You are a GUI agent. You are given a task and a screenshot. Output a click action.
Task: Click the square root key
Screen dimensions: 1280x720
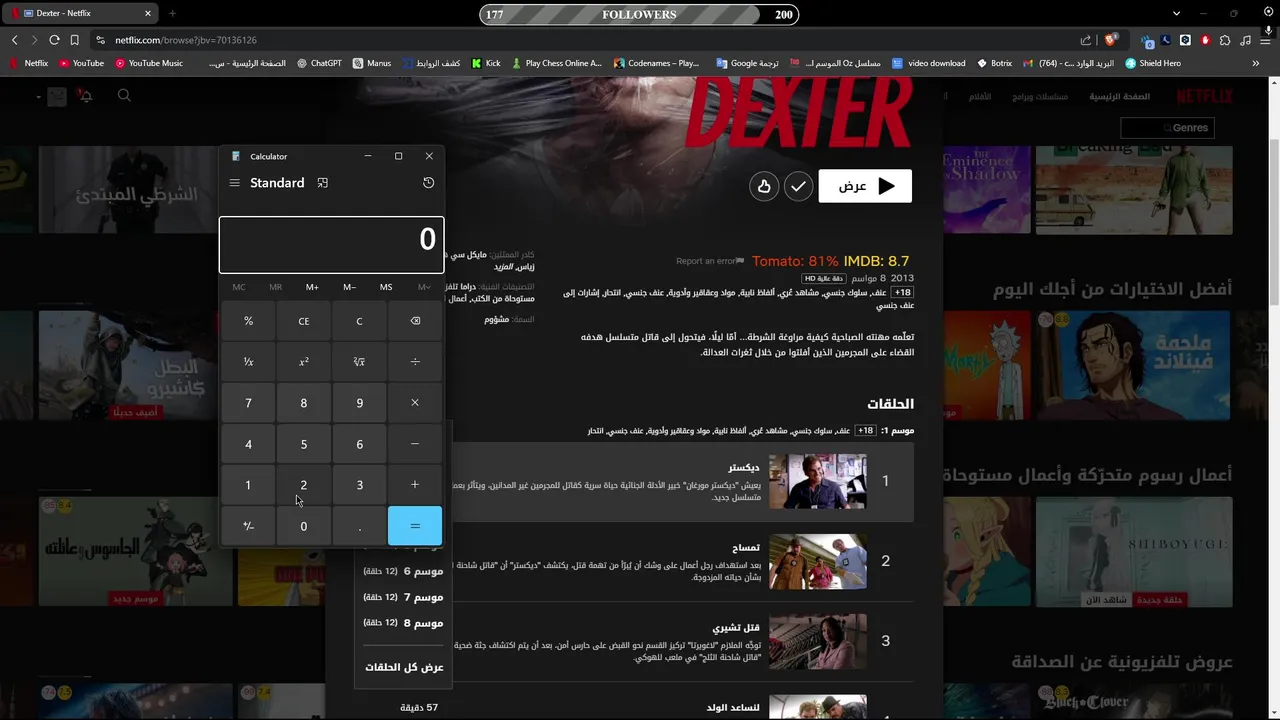pyautogui.click(x=359, y=362)
